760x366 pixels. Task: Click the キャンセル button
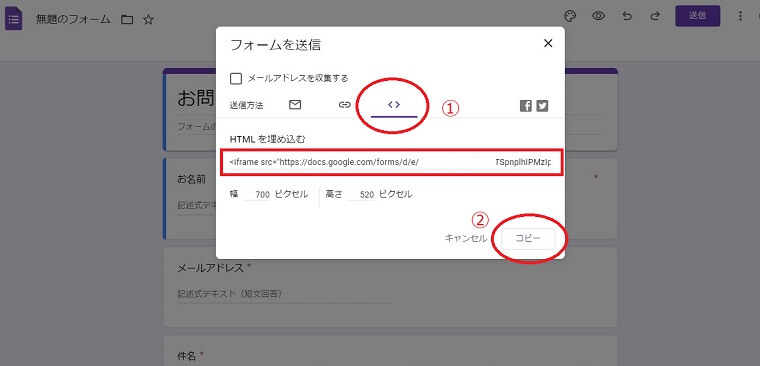tap(466, 239)
